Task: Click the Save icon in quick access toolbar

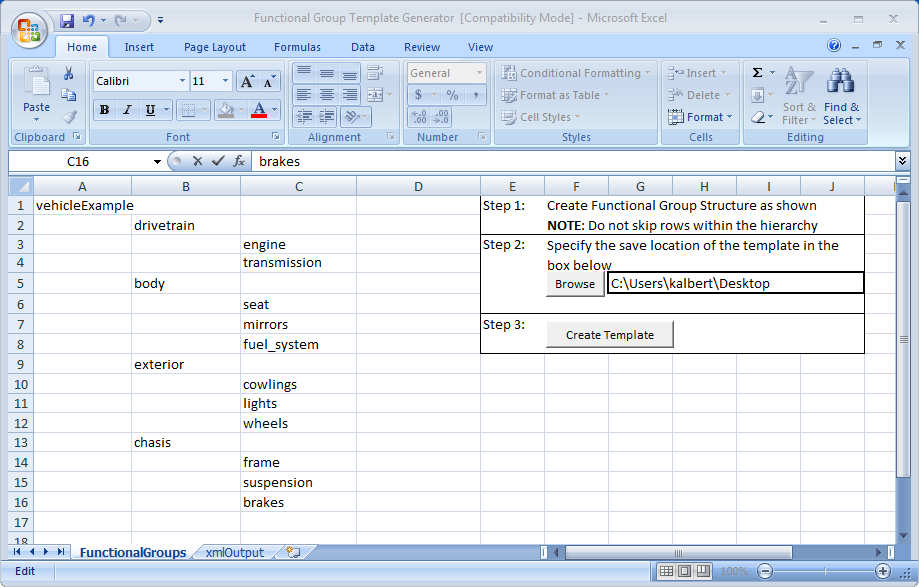Action: pyautogui.click(x=67, y=19)
